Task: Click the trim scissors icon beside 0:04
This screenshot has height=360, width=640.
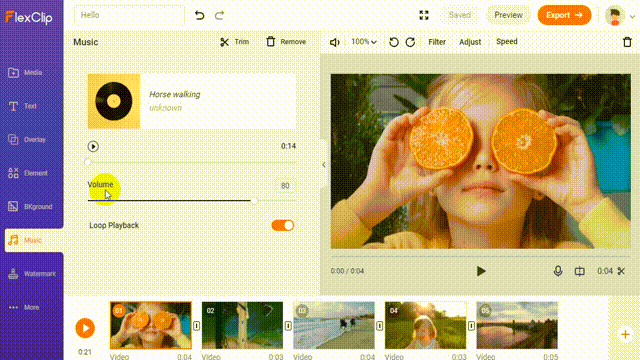Action: coord(621,271)
